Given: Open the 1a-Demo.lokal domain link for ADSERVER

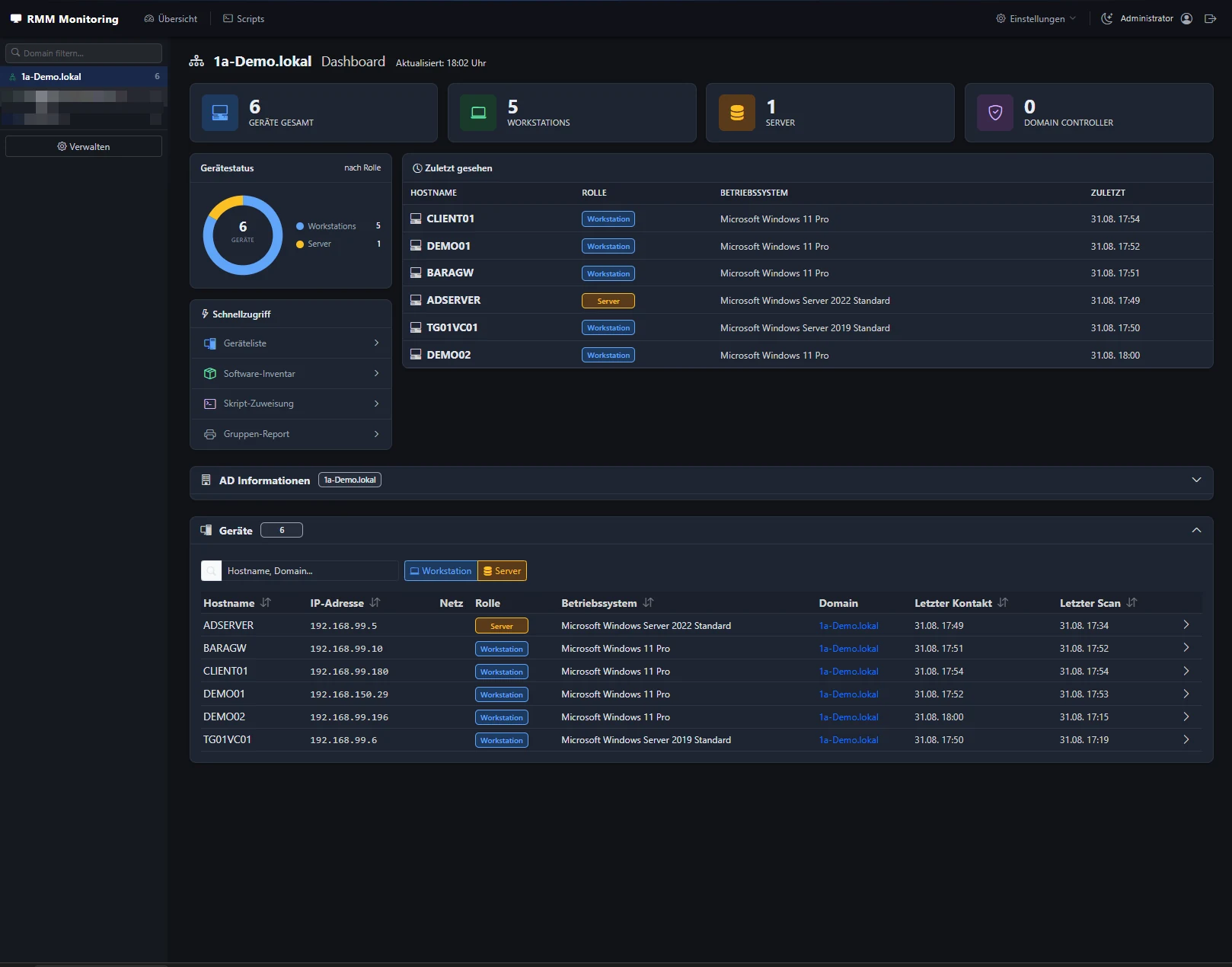Looking at the screenshot, I should 848,626.
